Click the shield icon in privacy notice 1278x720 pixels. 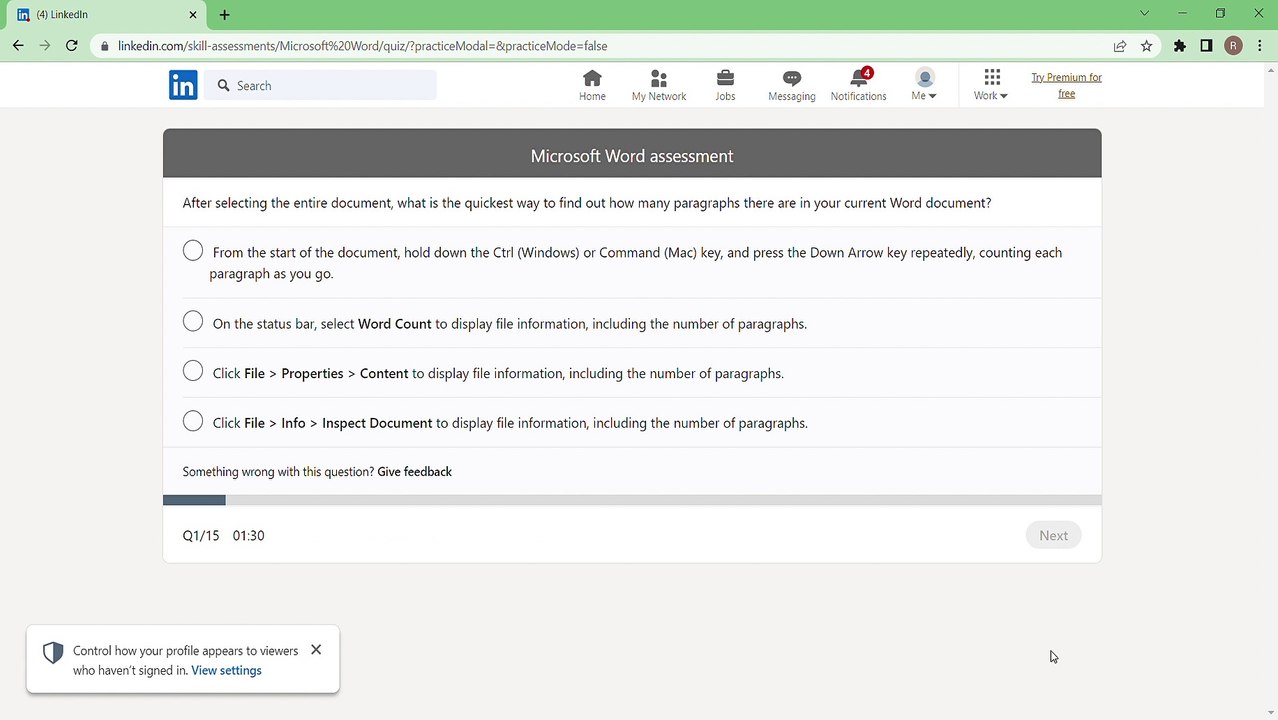point(53,653)
